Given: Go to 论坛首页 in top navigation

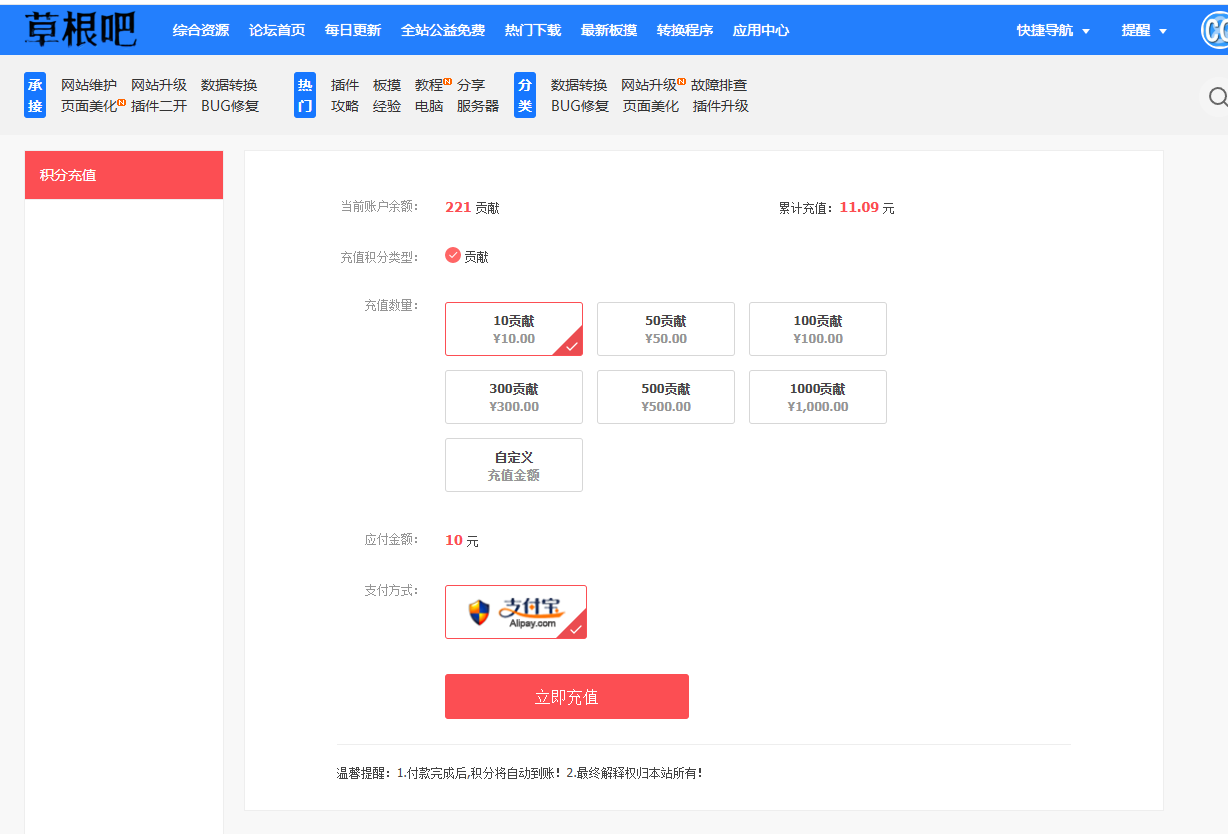Looking at the screenshot, I should click(276, 30).
